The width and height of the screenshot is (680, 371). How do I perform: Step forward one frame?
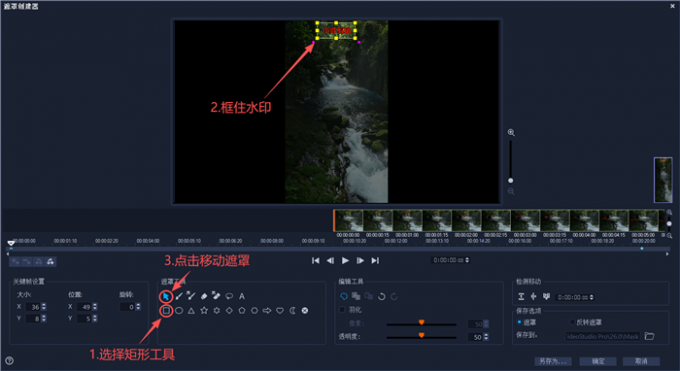(360, 261)
